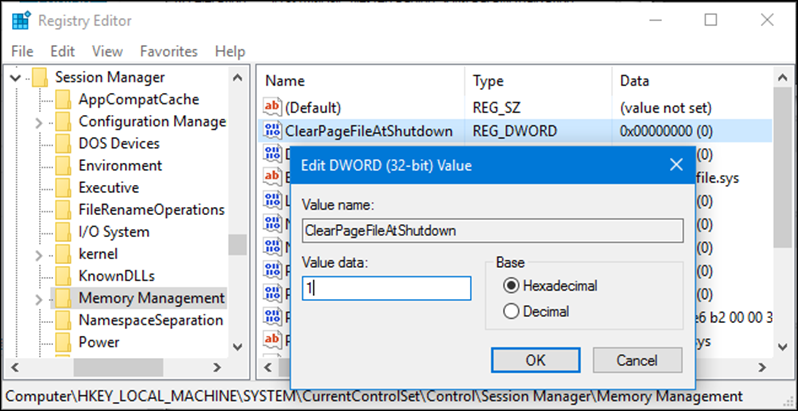Select the Memory Management folder icon
This screenshot has width=798, height=411.
click(x=63, y=298)
